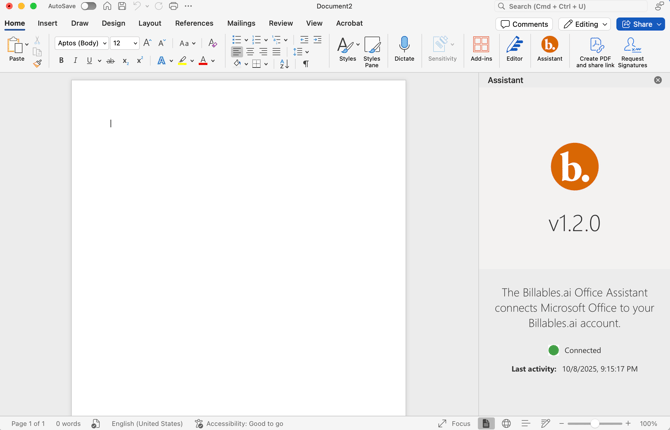Image resolution: width=670 pixels, height=430 pixels.
Task: Show paragraph marks with the pilcrow icon
Action: point(306,64)
